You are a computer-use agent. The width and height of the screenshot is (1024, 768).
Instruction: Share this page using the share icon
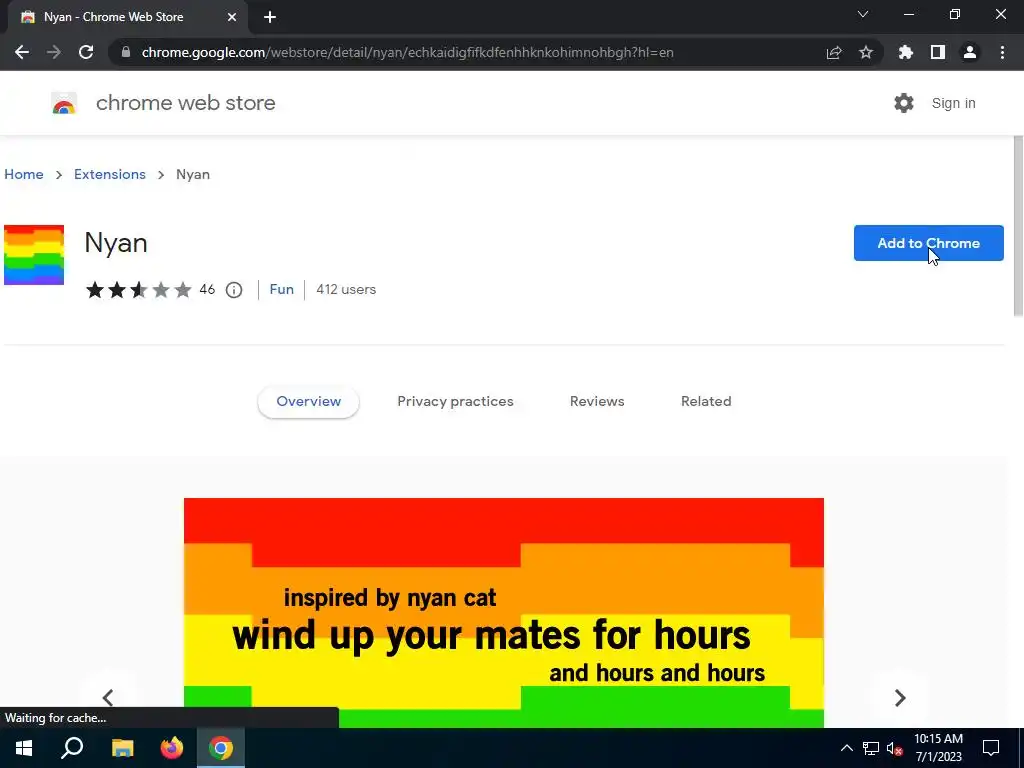(834, 52)
